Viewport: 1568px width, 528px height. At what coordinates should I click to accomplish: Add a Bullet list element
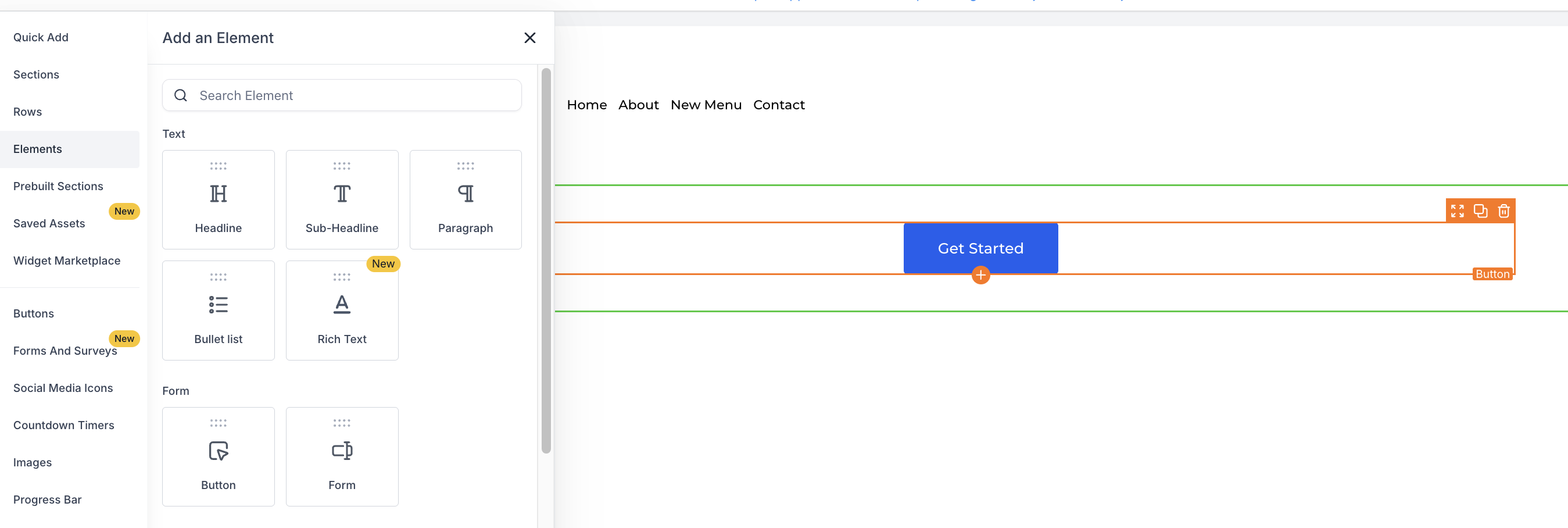pos(218,310)
